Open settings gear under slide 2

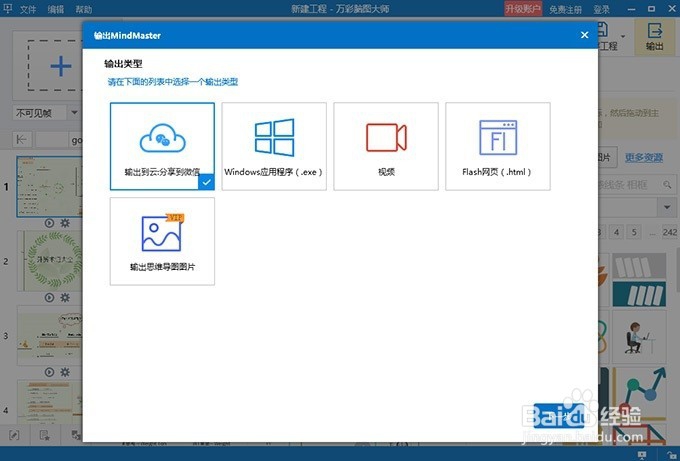click(65, 298)
